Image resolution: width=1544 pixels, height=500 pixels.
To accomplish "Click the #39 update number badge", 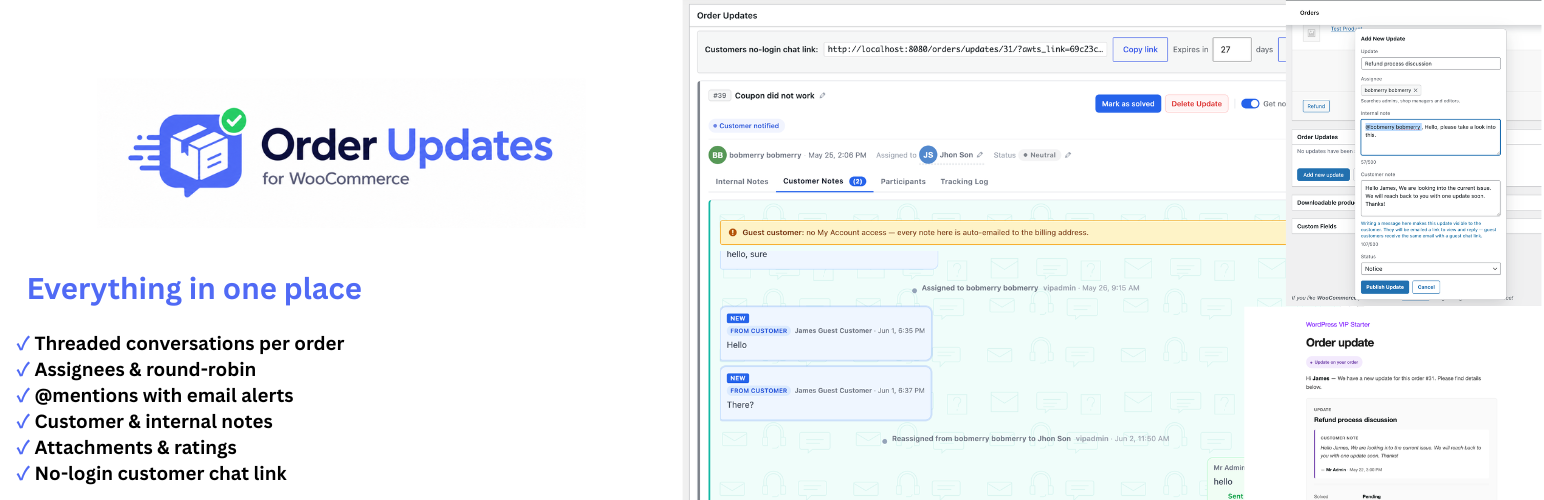I will (x=719, y=96).
